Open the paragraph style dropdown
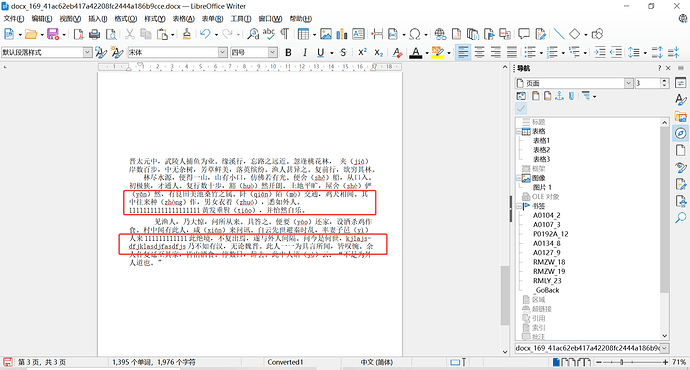This screenshot has height=370, width=690. click(88, 52)
